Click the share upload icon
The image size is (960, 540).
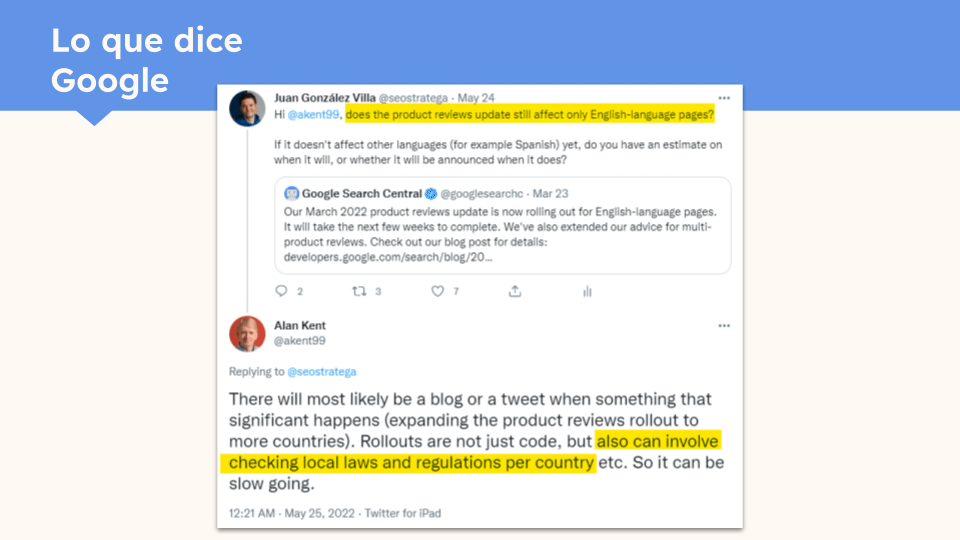click(x=514, y=291)
